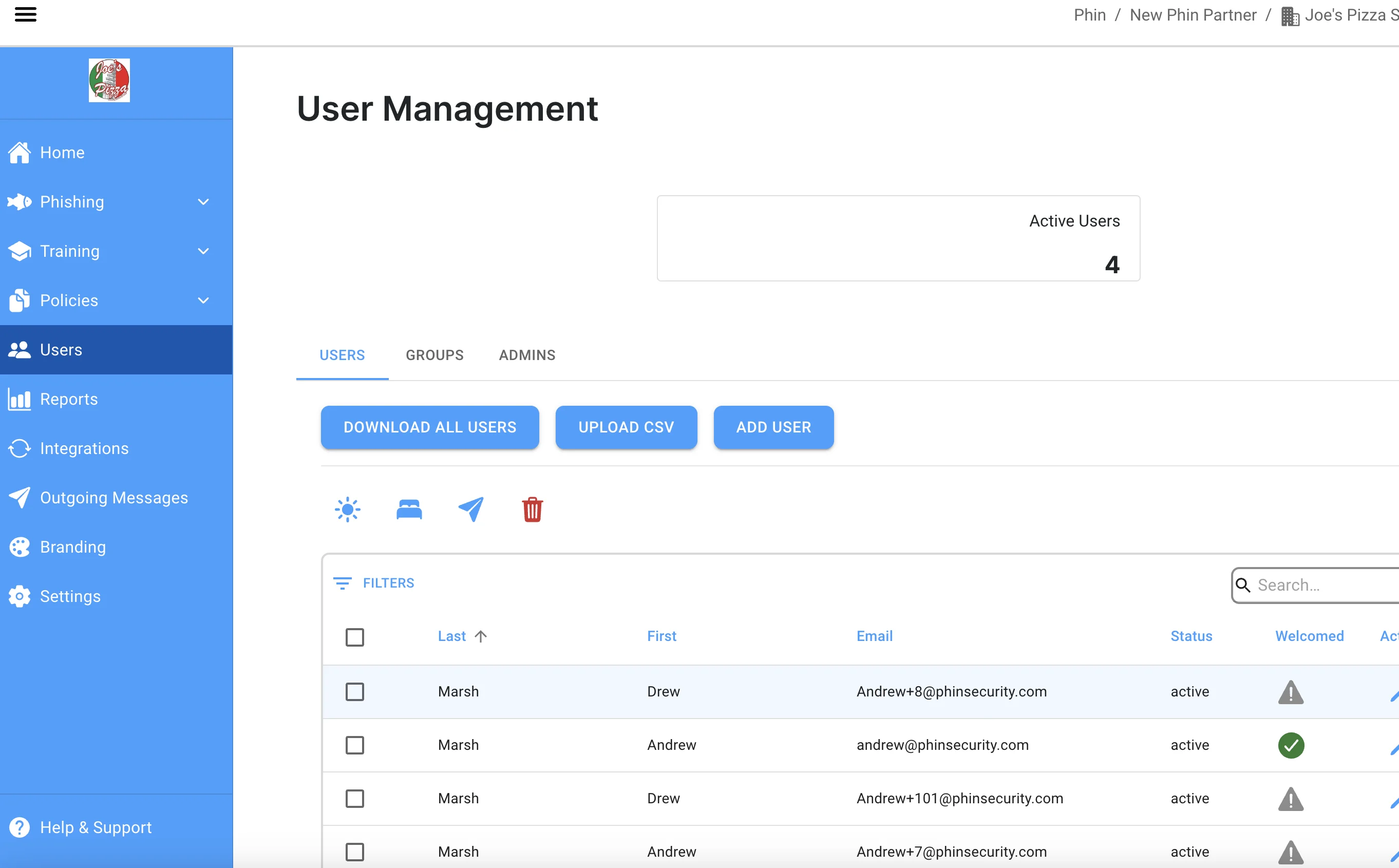
Task: Click the Joe's Pizza logo
Action: [109, 80]
